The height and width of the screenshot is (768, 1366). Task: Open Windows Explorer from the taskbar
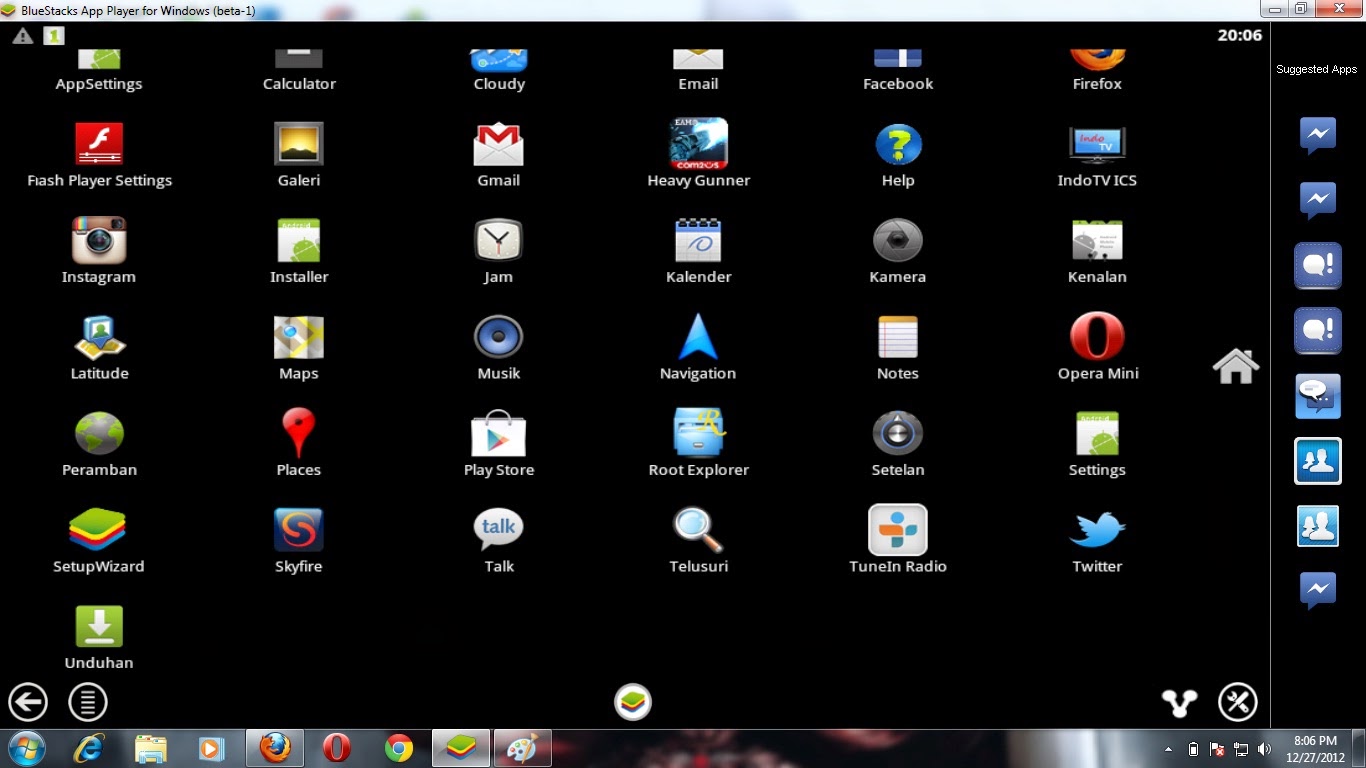(151, 748)
